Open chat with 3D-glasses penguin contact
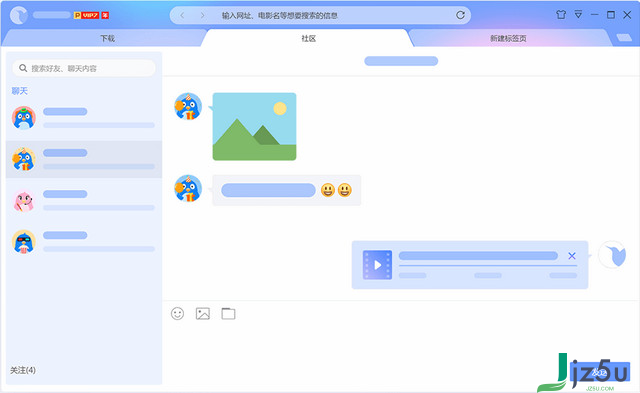640x393 pixels. (84, 242)
